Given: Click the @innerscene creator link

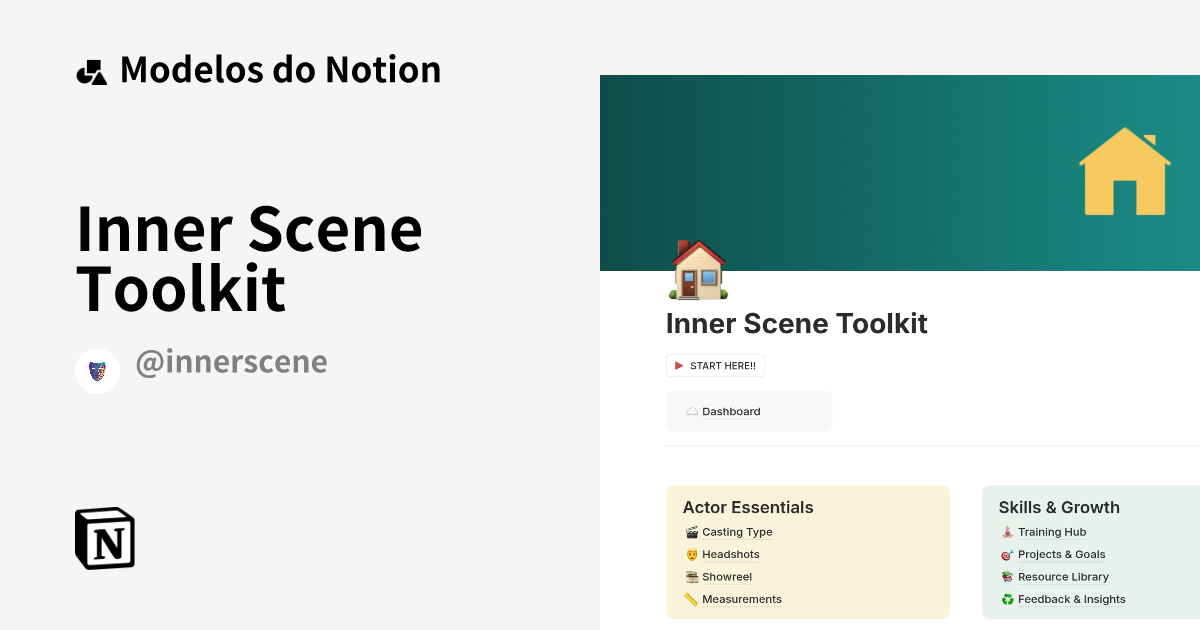Looking at the screenshot, I should pos(231,361).
